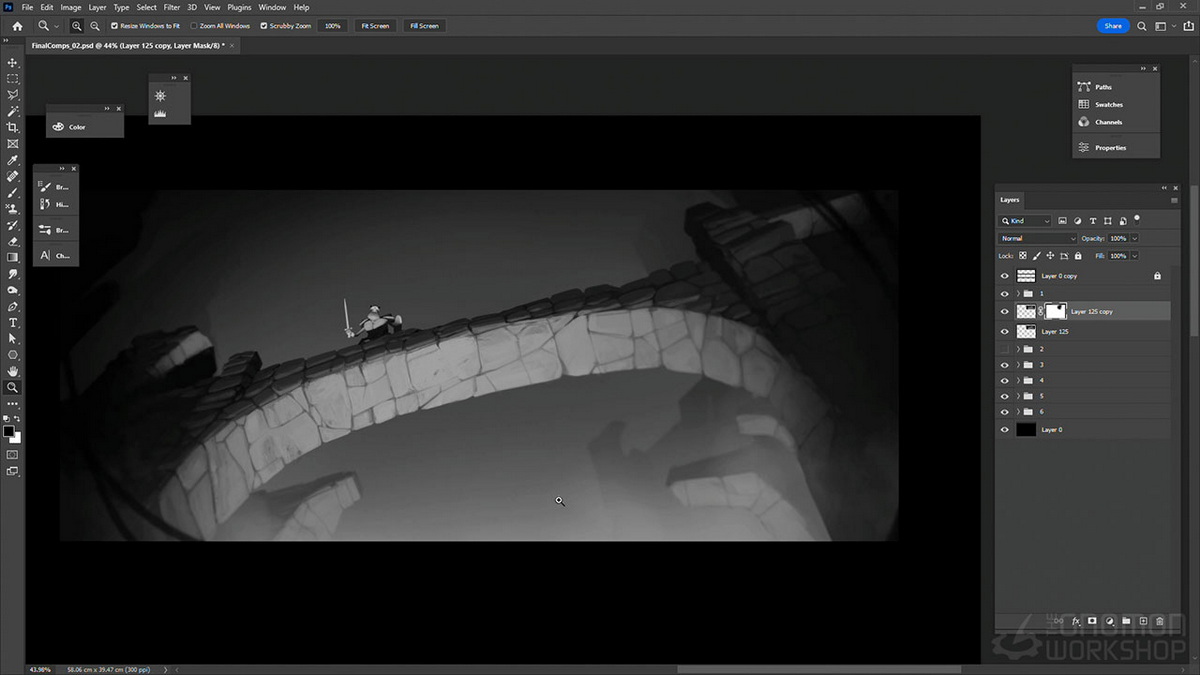Select the Hand tool

(x=13, y=371)
